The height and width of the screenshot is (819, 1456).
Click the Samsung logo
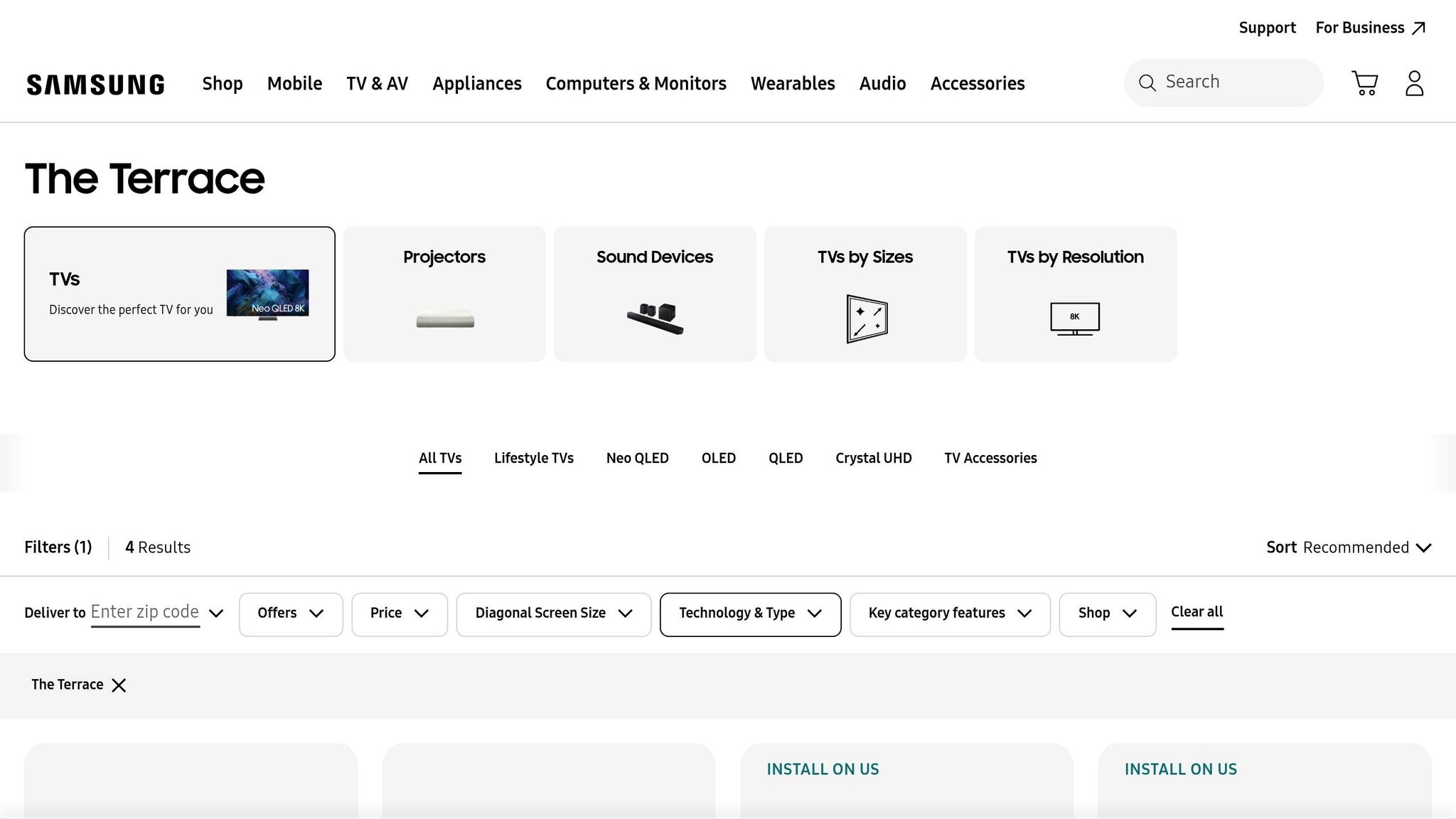(x=95, y=84)
